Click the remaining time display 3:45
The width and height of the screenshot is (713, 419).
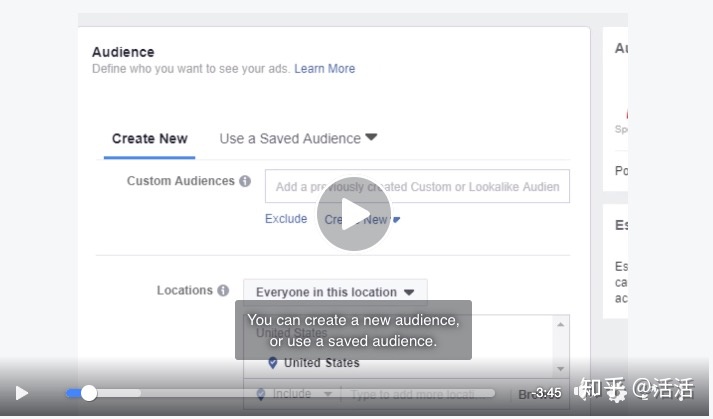click(546, 393)
